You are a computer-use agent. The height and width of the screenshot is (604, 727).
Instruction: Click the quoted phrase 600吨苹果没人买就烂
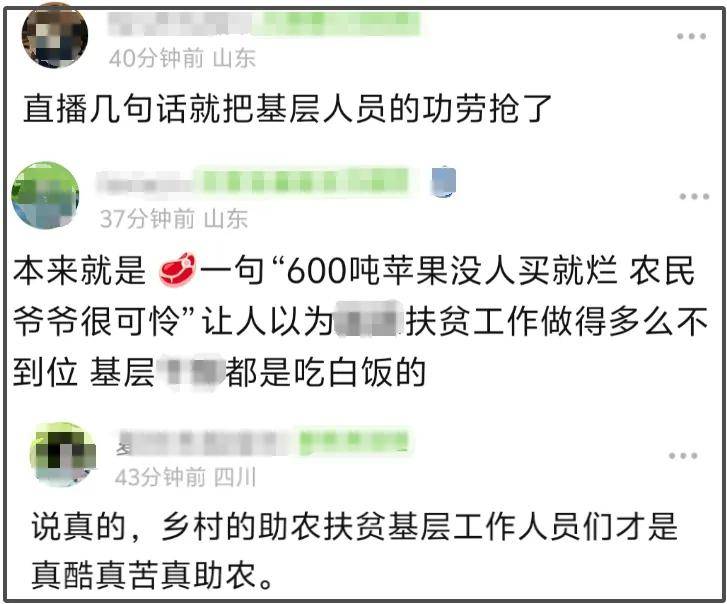452,271
